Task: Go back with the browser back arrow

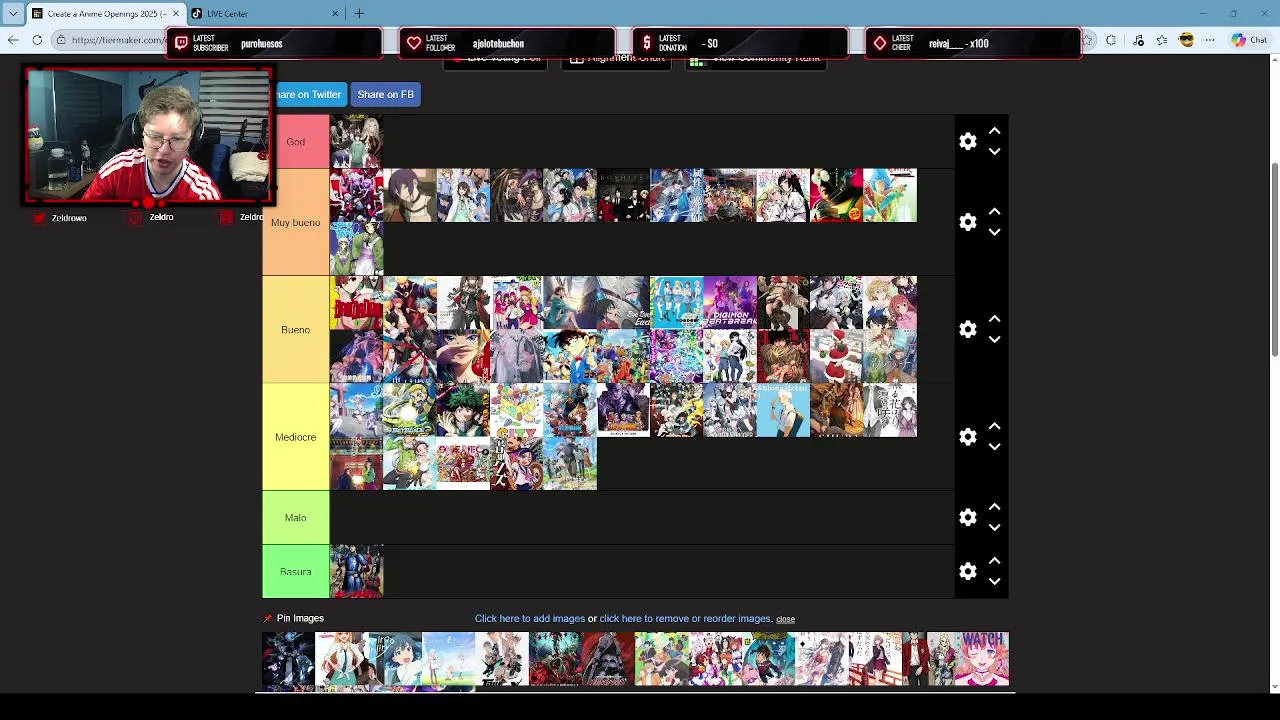Action: (x=12, y=40)
